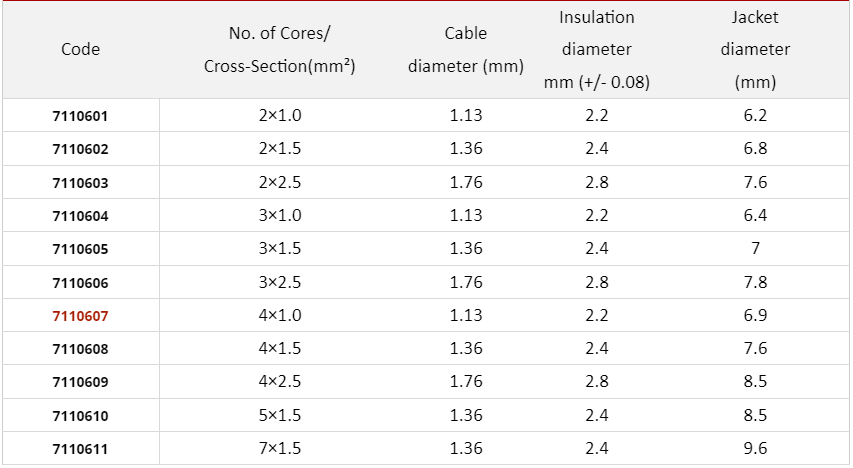Click the 7×1.5 cross-section cell
Image resolution: width=853 pixels, height=468 pixels.
pyautogui.click(x=280, y=449)
